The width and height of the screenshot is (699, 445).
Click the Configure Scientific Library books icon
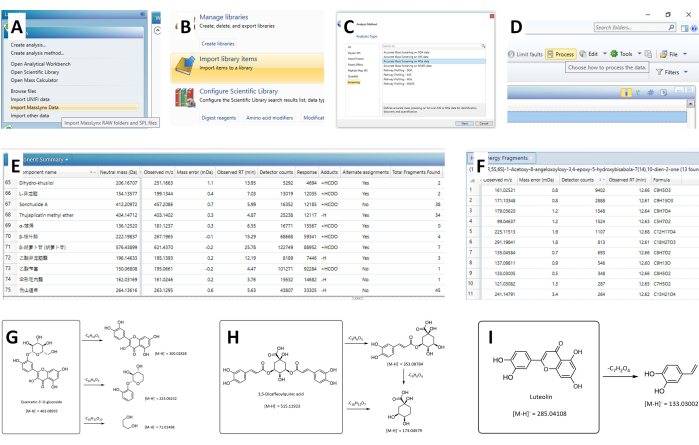coord(185,97)
